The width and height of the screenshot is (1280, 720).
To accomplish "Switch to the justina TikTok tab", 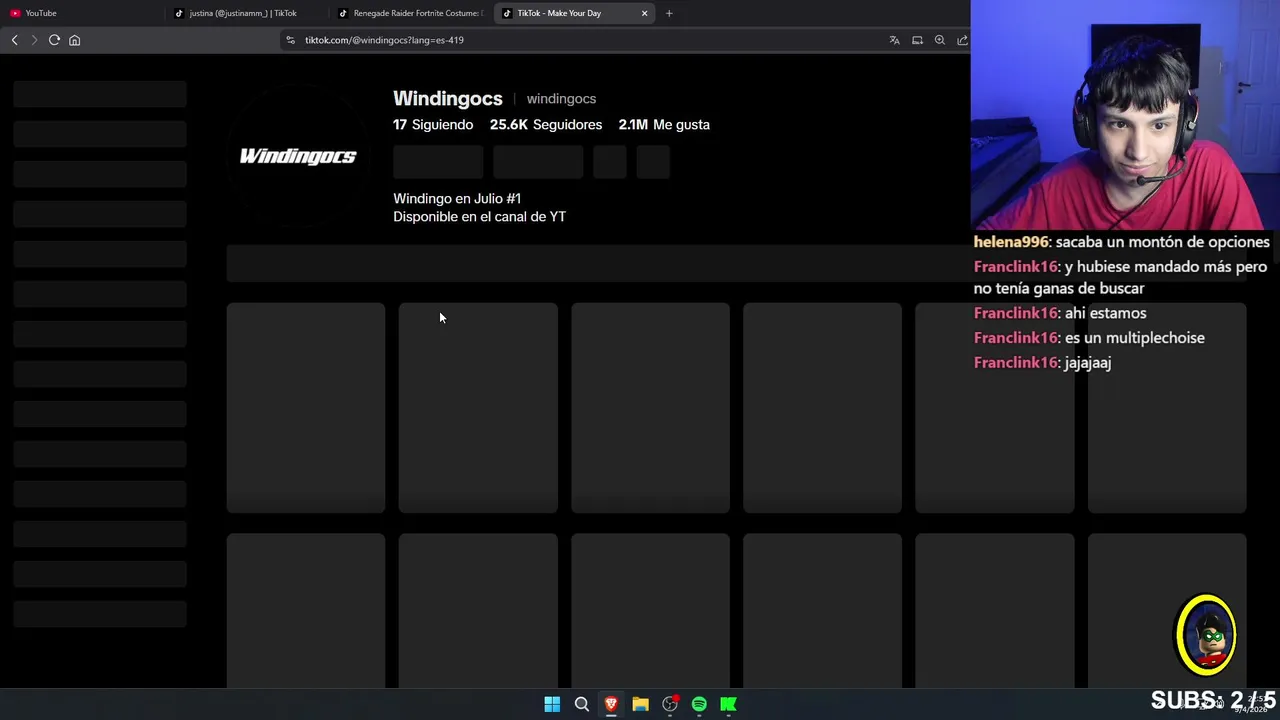I will (246, 13).
